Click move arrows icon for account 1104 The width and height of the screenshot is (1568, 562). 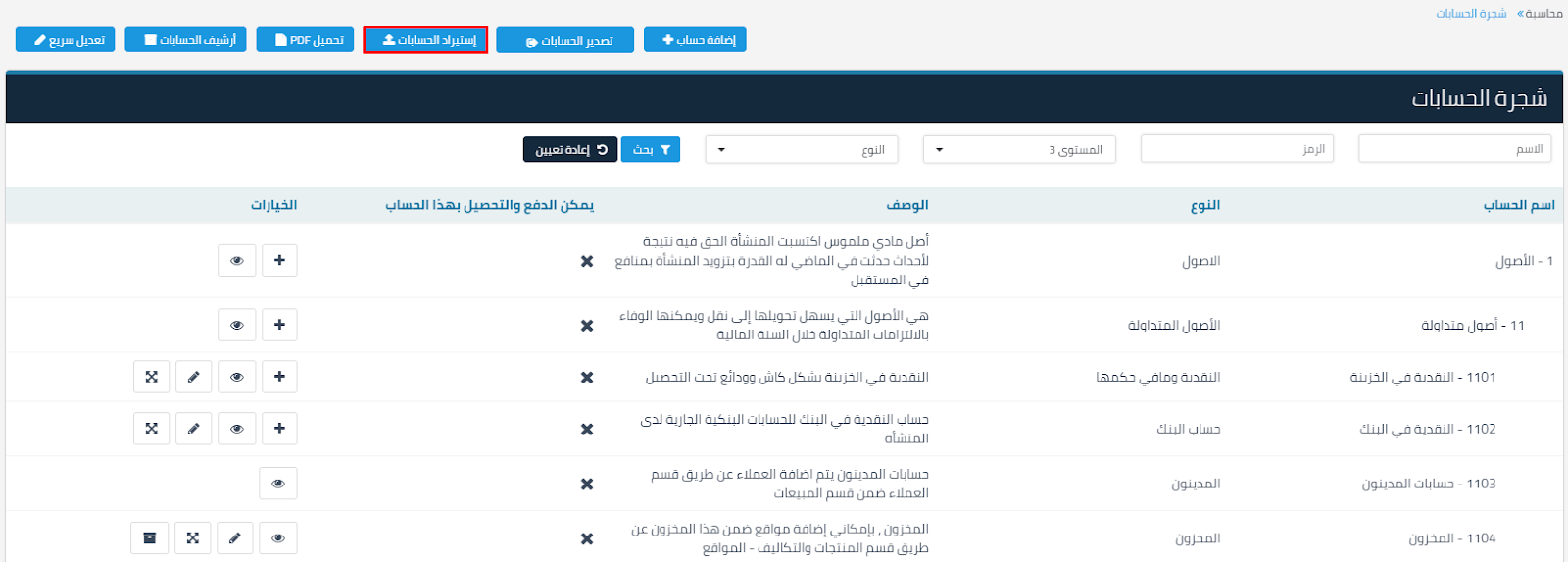[x=192, y=537]
